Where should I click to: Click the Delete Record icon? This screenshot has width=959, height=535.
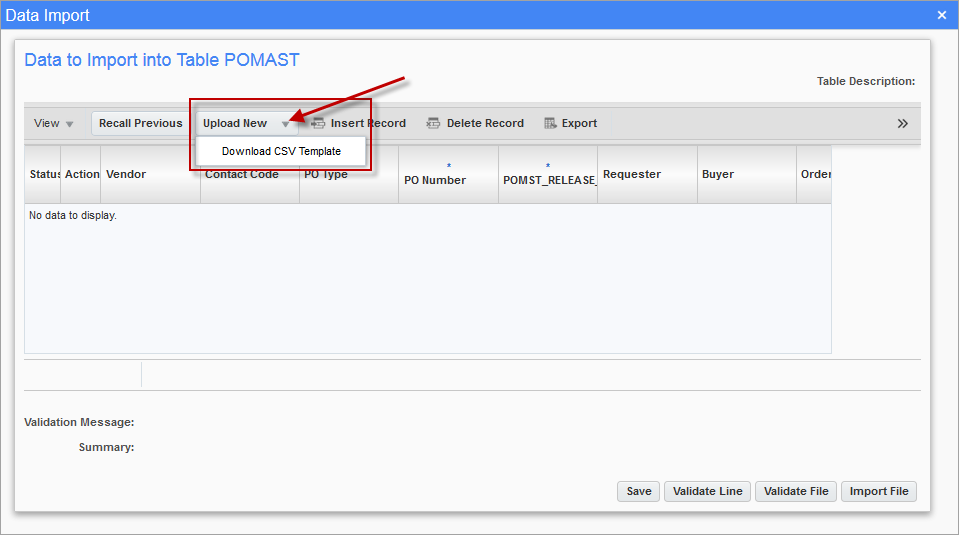click(433, 124)
